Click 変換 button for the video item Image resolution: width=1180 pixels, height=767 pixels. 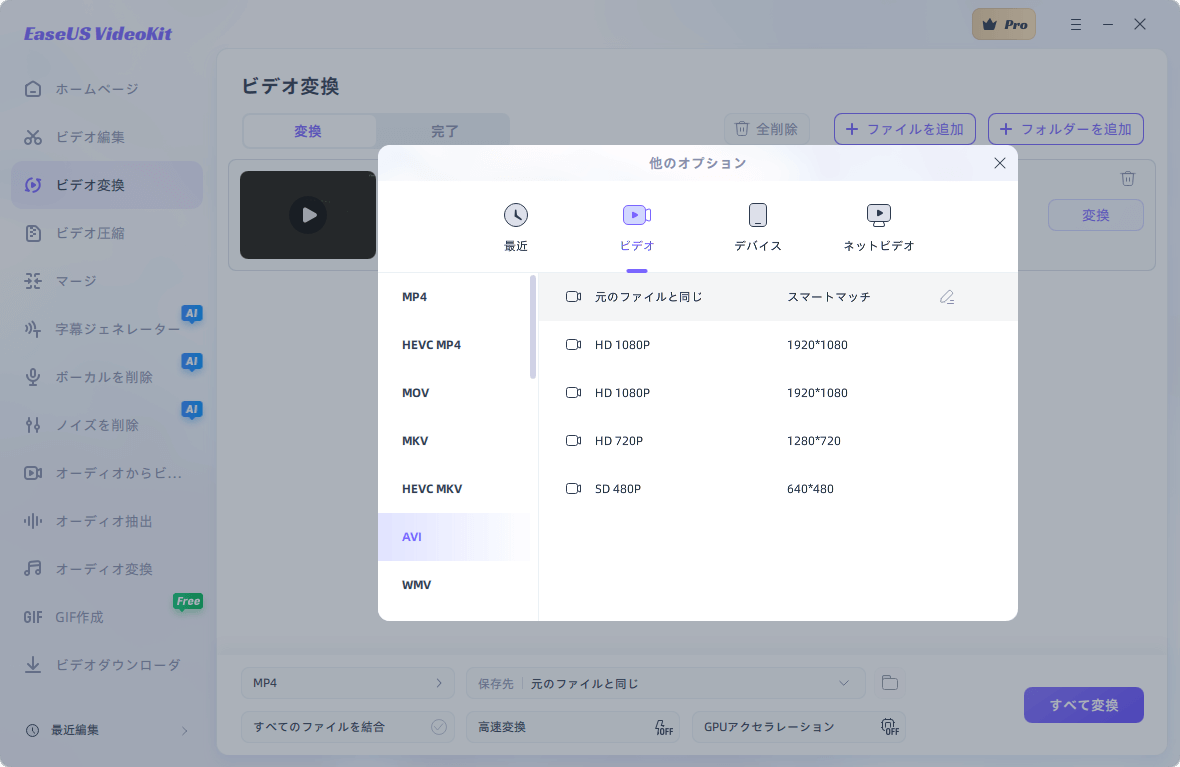click(1096, 215)
